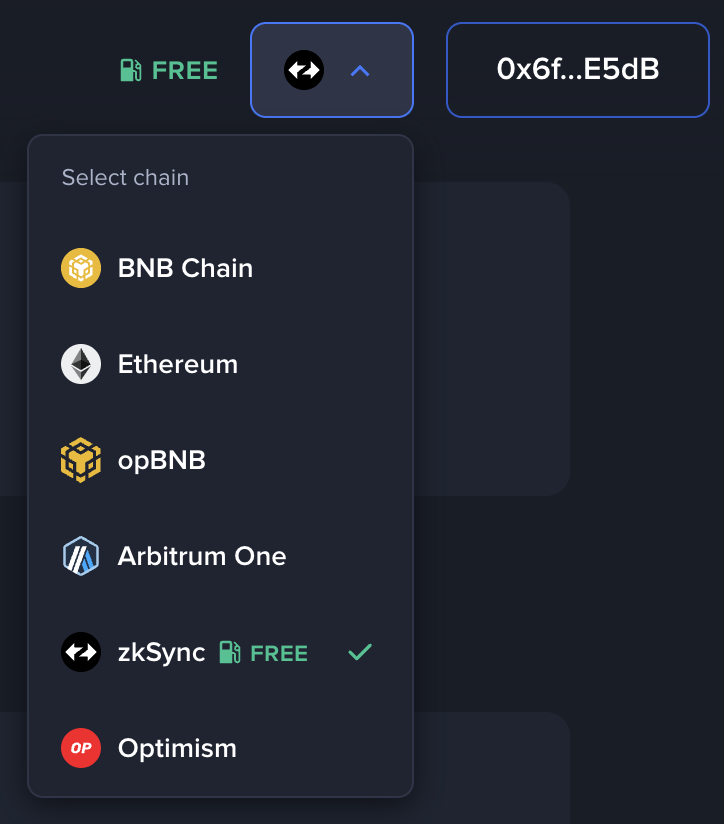Image resolution: width=724 pixels, height=824 pixels.
Task: Click the zkSync icon in the chain selector button
Action: (x=303, y=70)
